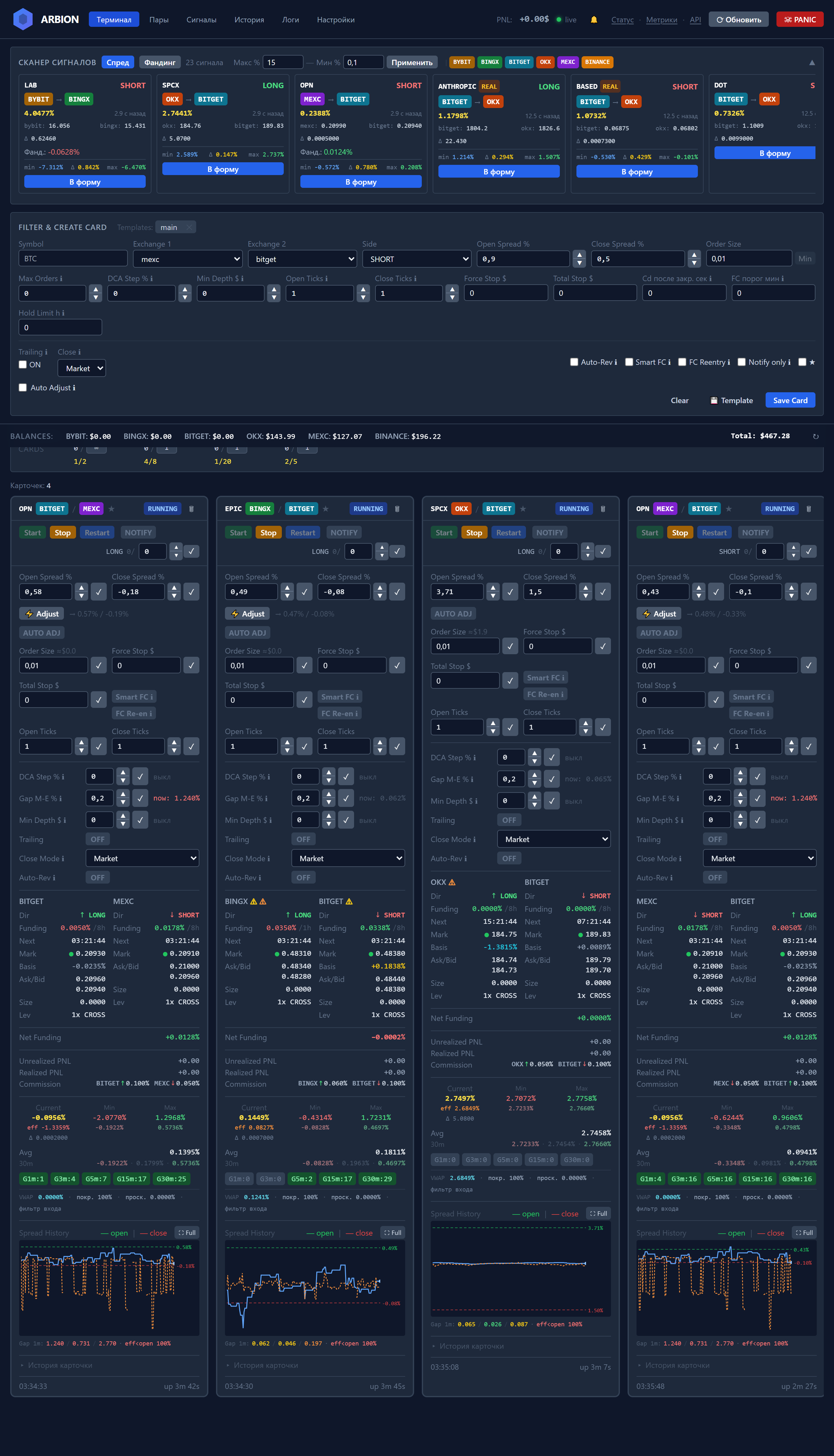Screen dimensions: 834x1456
Task: Remove the main template via X
Action: click(189, 227)
